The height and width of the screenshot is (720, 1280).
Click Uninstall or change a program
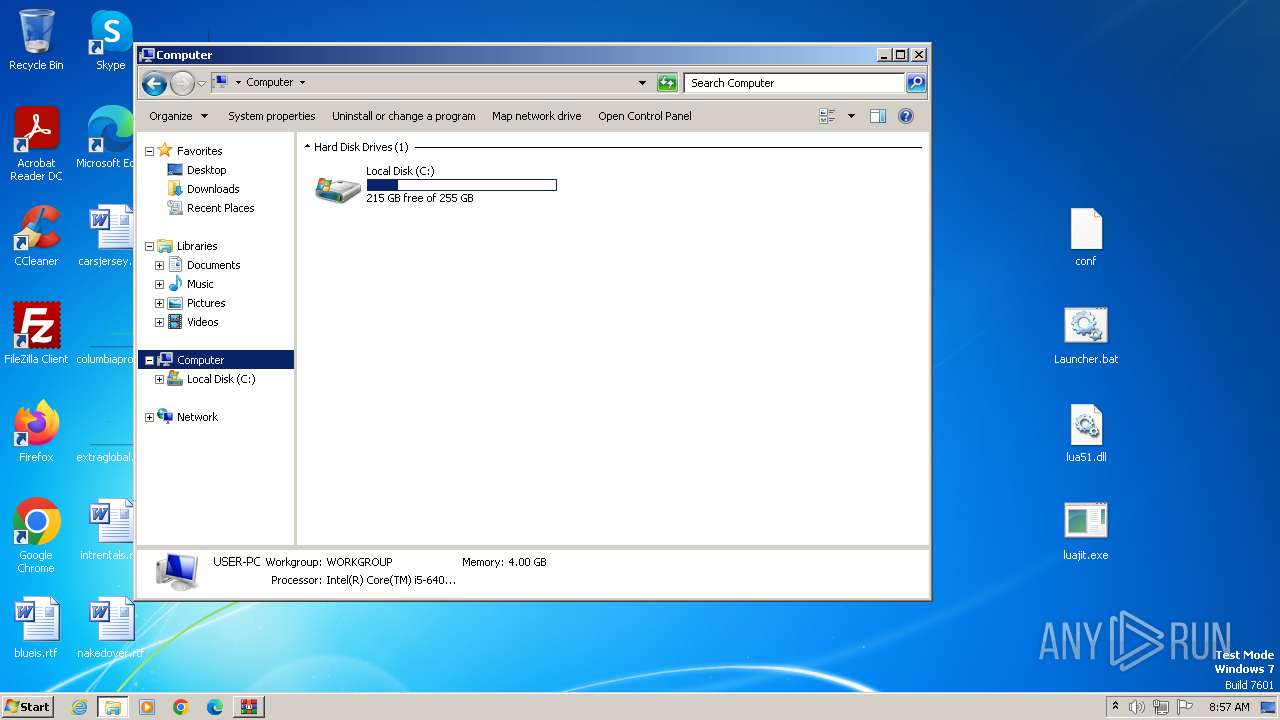(x=404, y=116)
